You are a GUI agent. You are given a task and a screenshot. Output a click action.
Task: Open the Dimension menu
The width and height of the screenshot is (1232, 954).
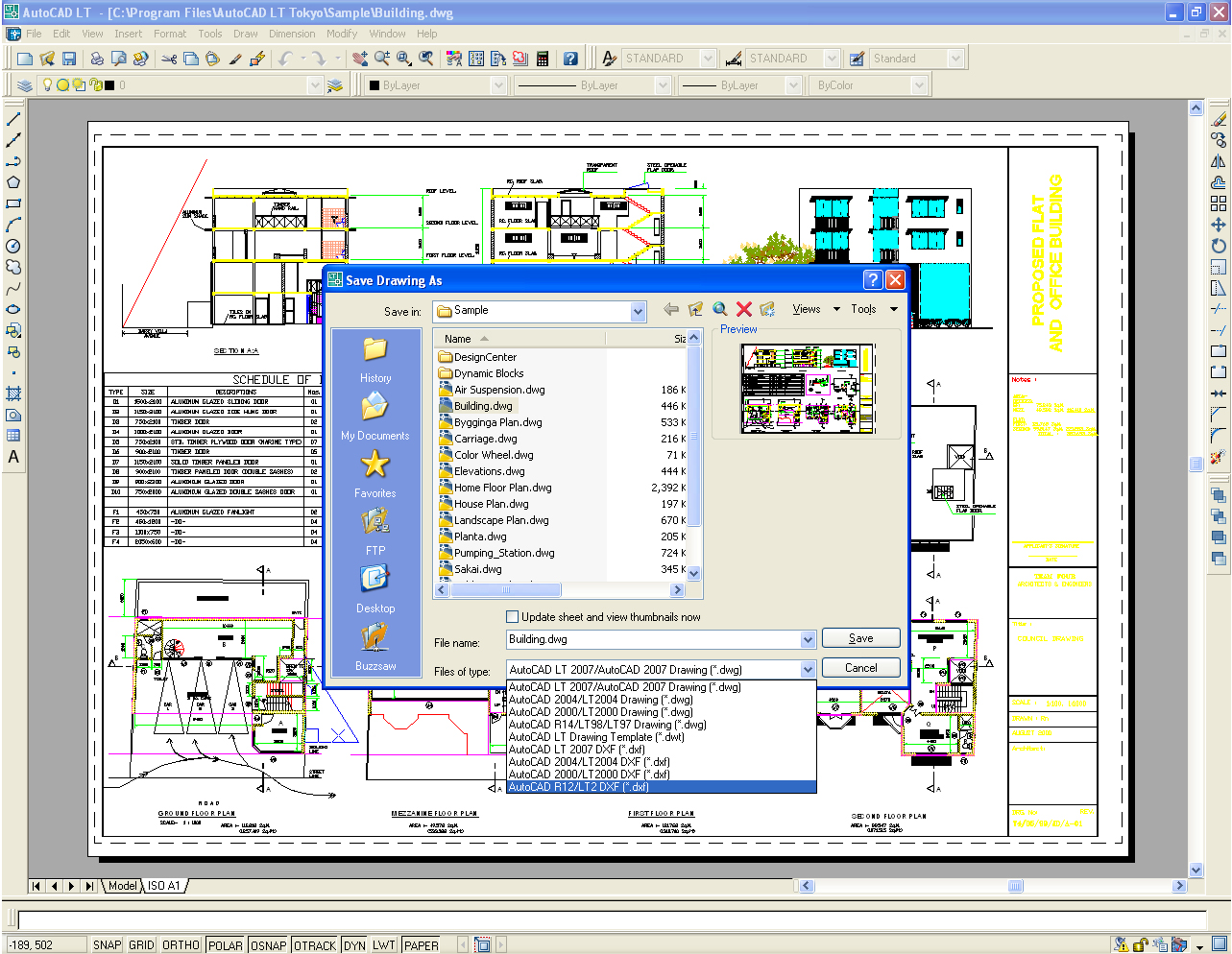(x=292, y=34)
